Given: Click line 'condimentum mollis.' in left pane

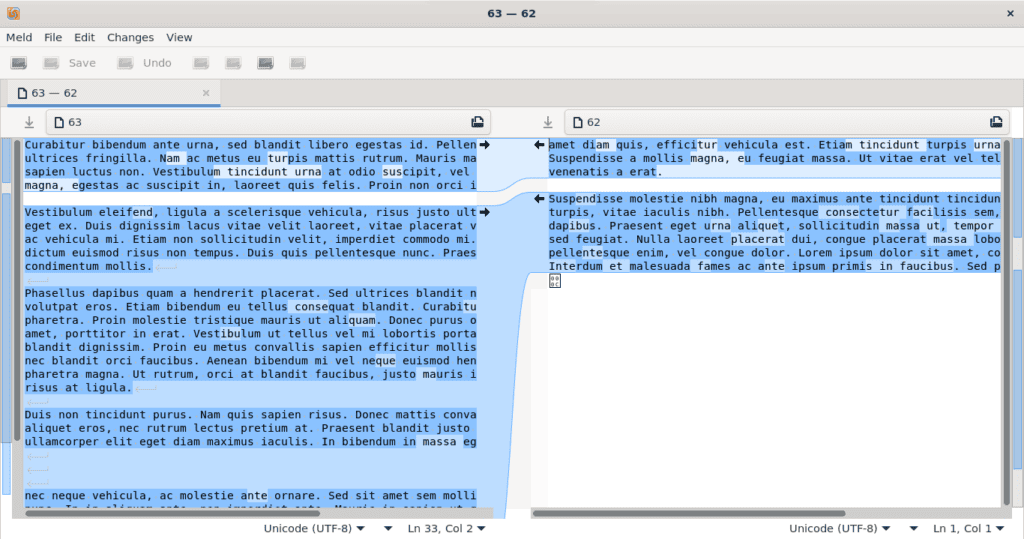Looking at the screenshot, I should (x=88, y=267).
